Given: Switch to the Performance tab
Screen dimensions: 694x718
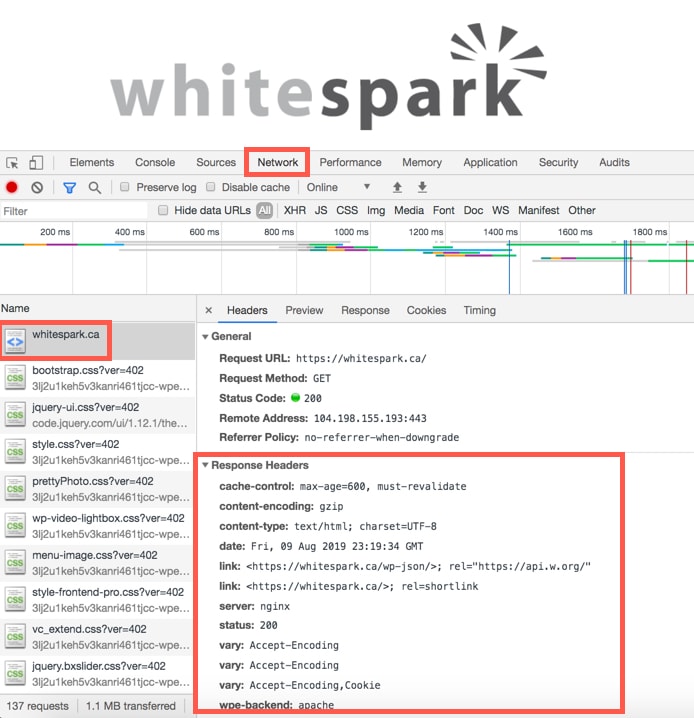Looking at the screenshot, I should (x=350, y=163).
